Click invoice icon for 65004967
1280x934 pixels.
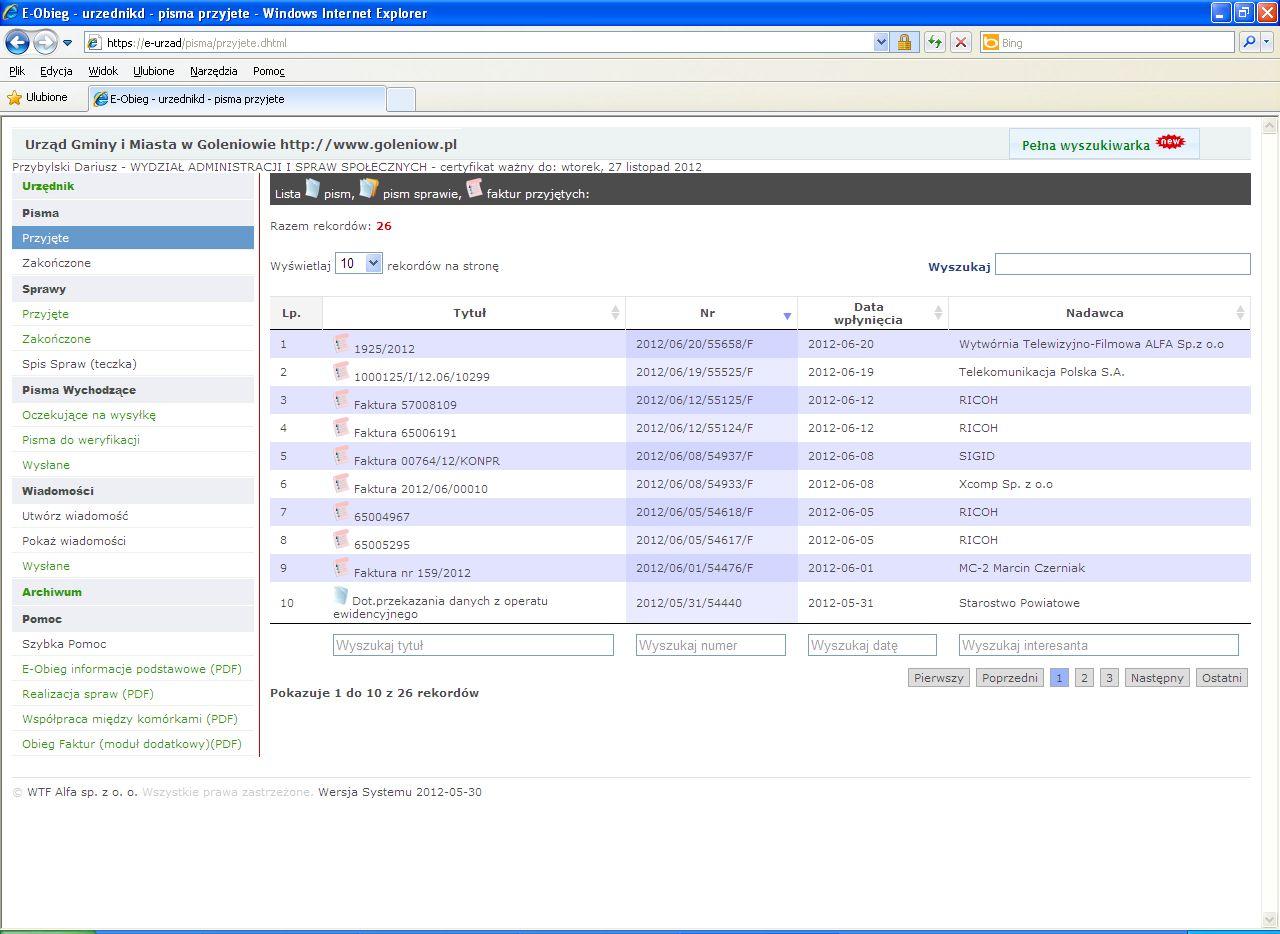341,511
